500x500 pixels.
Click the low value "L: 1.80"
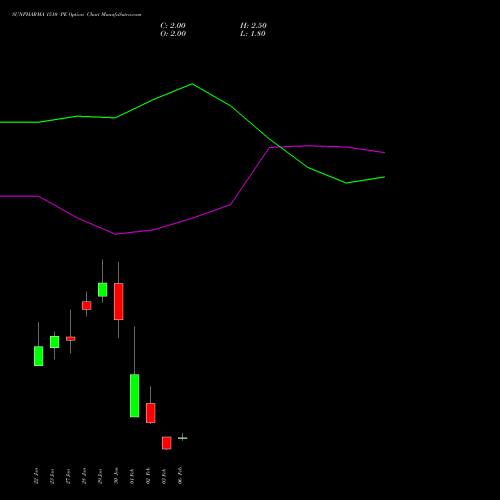click(253, 34)
